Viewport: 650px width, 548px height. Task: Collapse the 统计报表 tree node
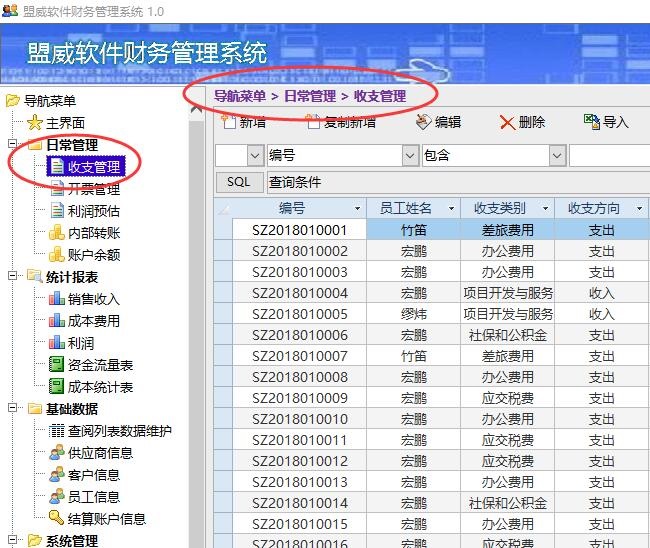[x=13, y=275]
